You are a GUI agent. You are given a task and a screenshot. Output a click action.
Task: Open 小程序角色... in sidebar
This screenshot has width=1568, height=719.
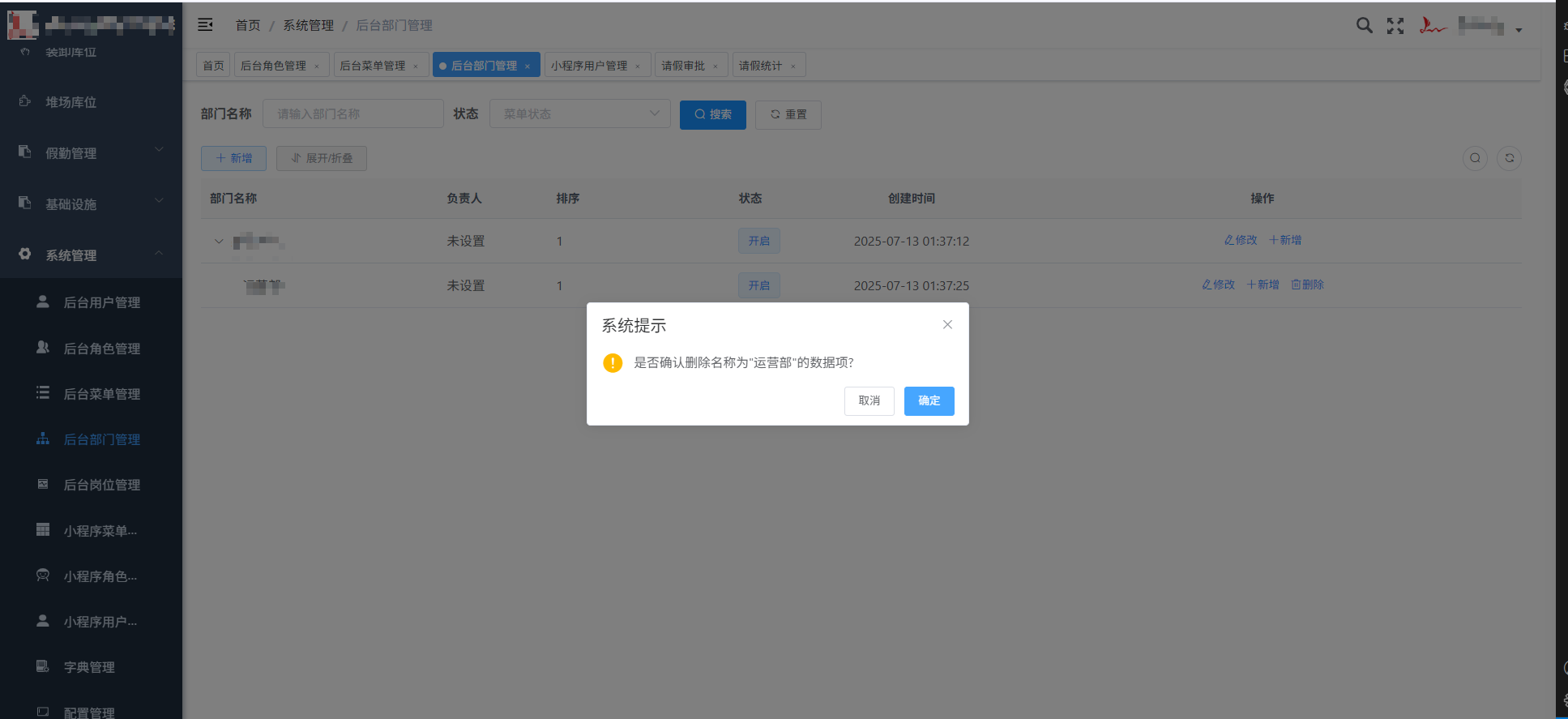click(91, 576)
